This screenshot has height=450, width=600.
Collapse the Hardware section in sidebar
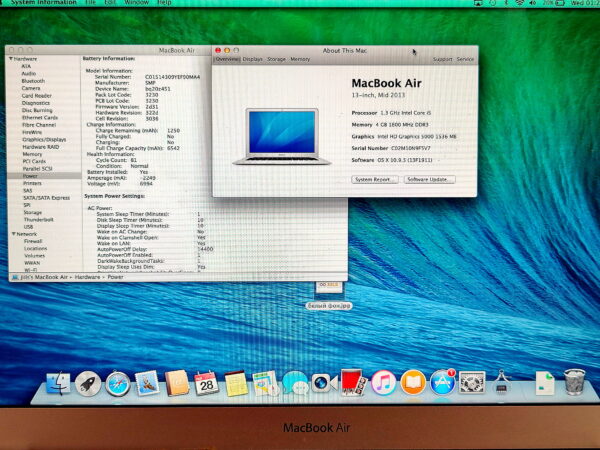[11, 59]
